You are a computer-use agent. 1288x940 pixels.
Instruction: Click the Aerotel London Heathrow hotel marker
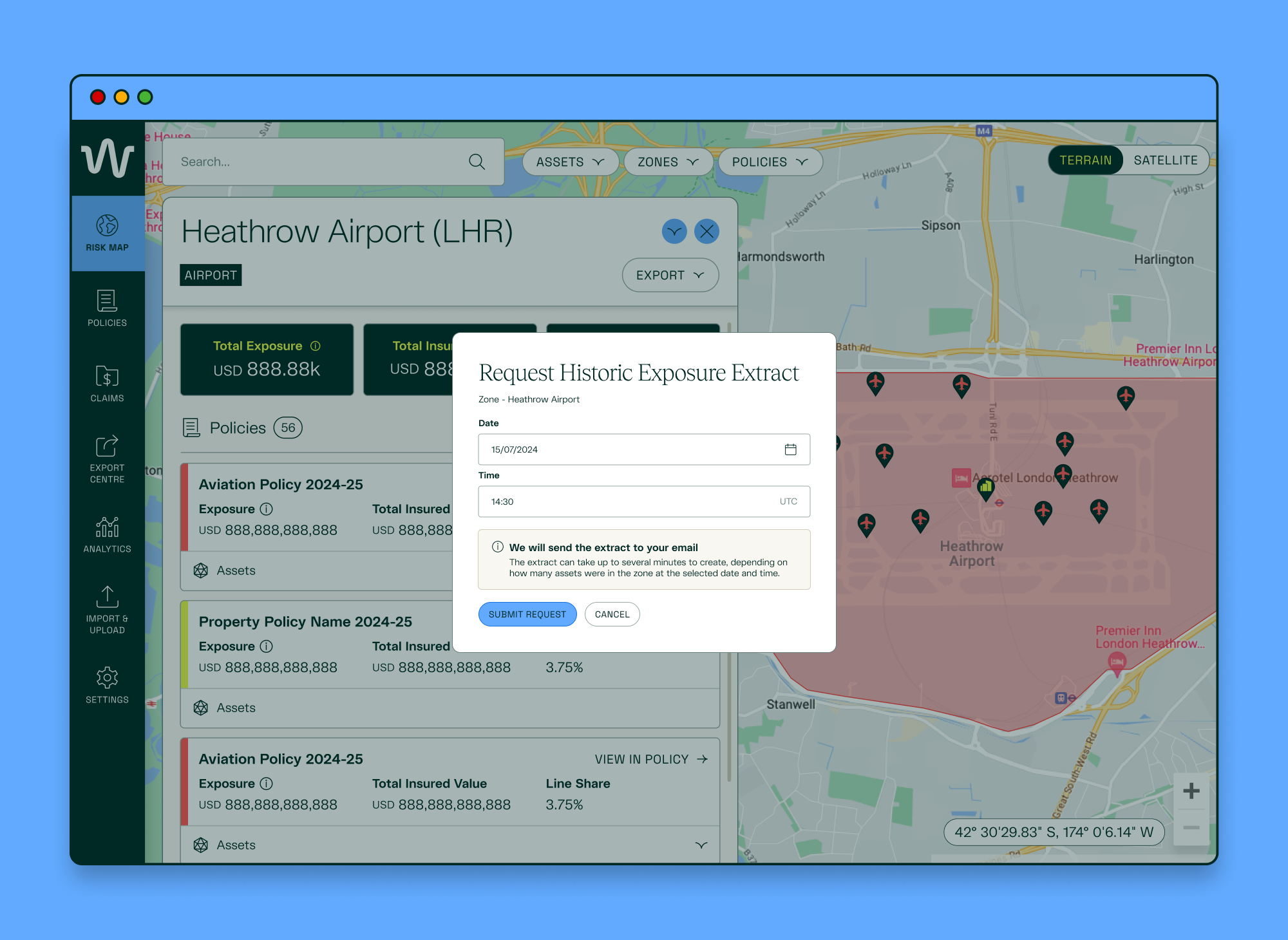[x=961, y=478]
